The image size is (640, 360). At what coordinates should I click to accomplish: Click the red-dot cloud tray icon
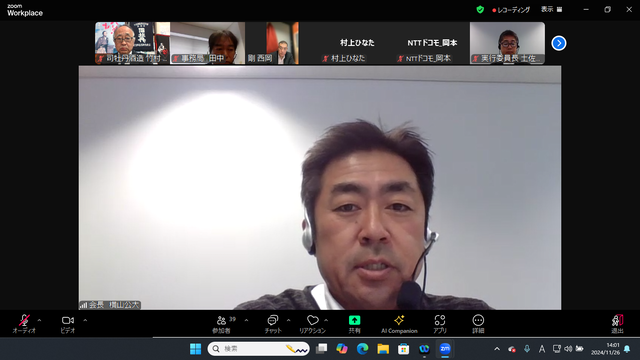[512, 349]
